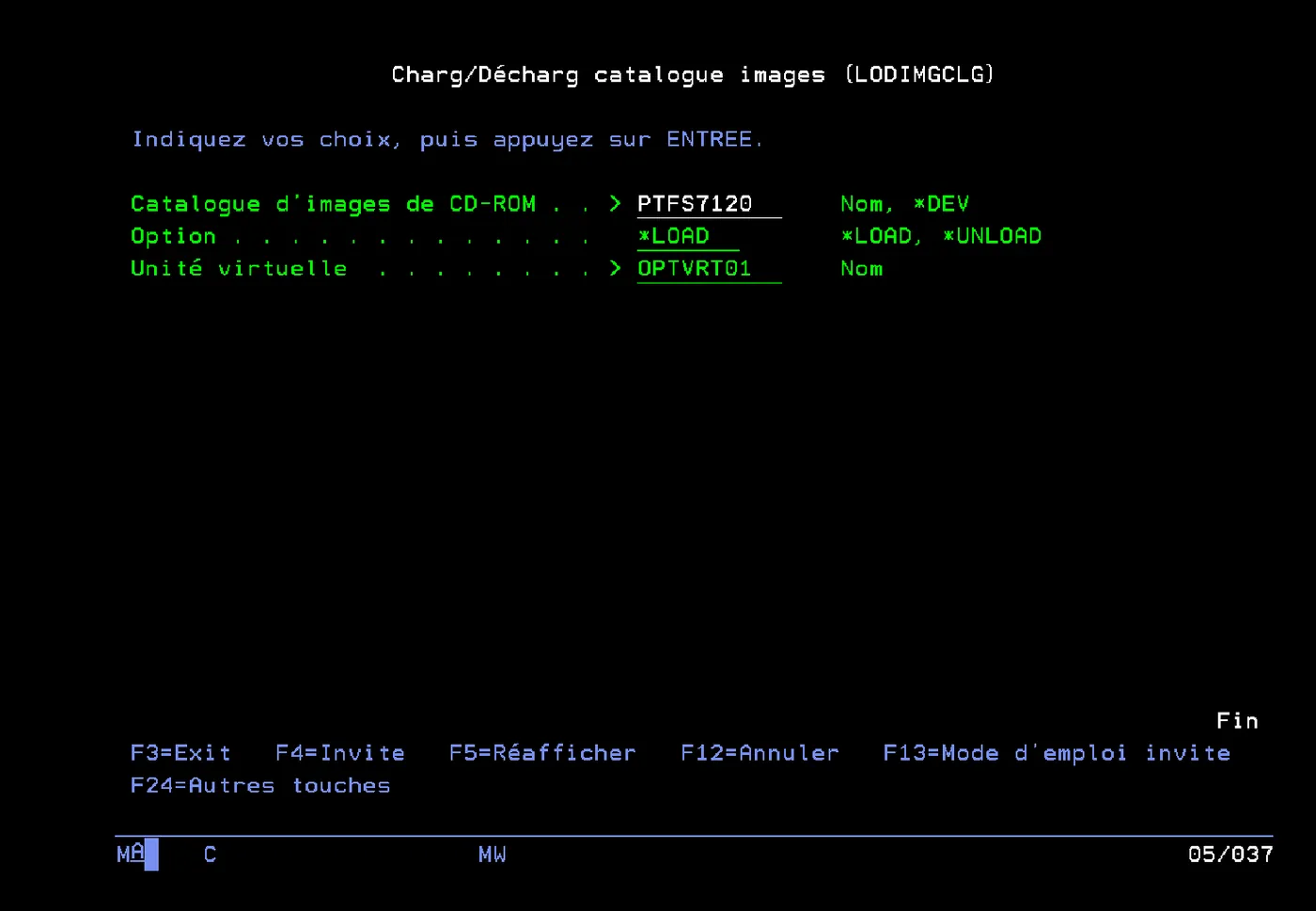This screenshot has width=1316, height=911.
Task: Select the *LOAD option input field
Action: click(688, 236)
